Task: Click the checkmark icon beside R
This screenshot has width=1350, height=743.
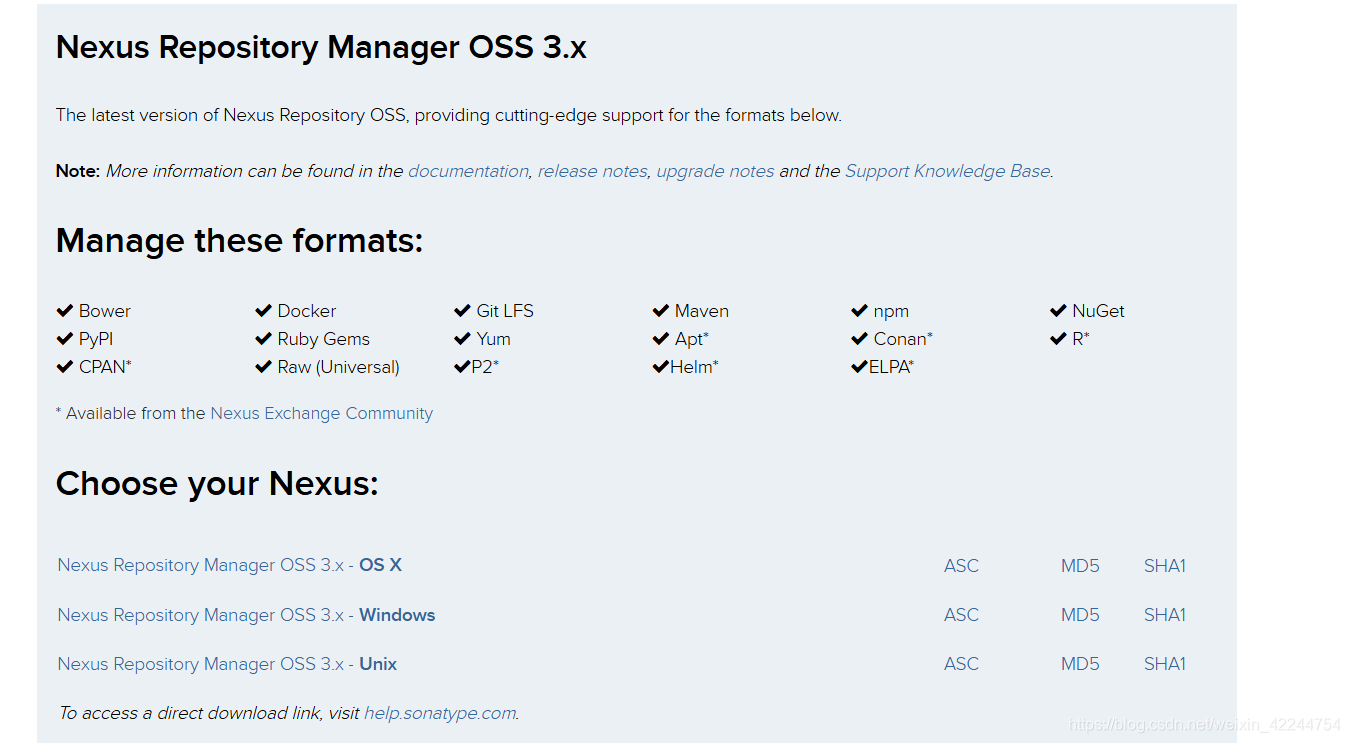Action: [x=1059, y=339]
